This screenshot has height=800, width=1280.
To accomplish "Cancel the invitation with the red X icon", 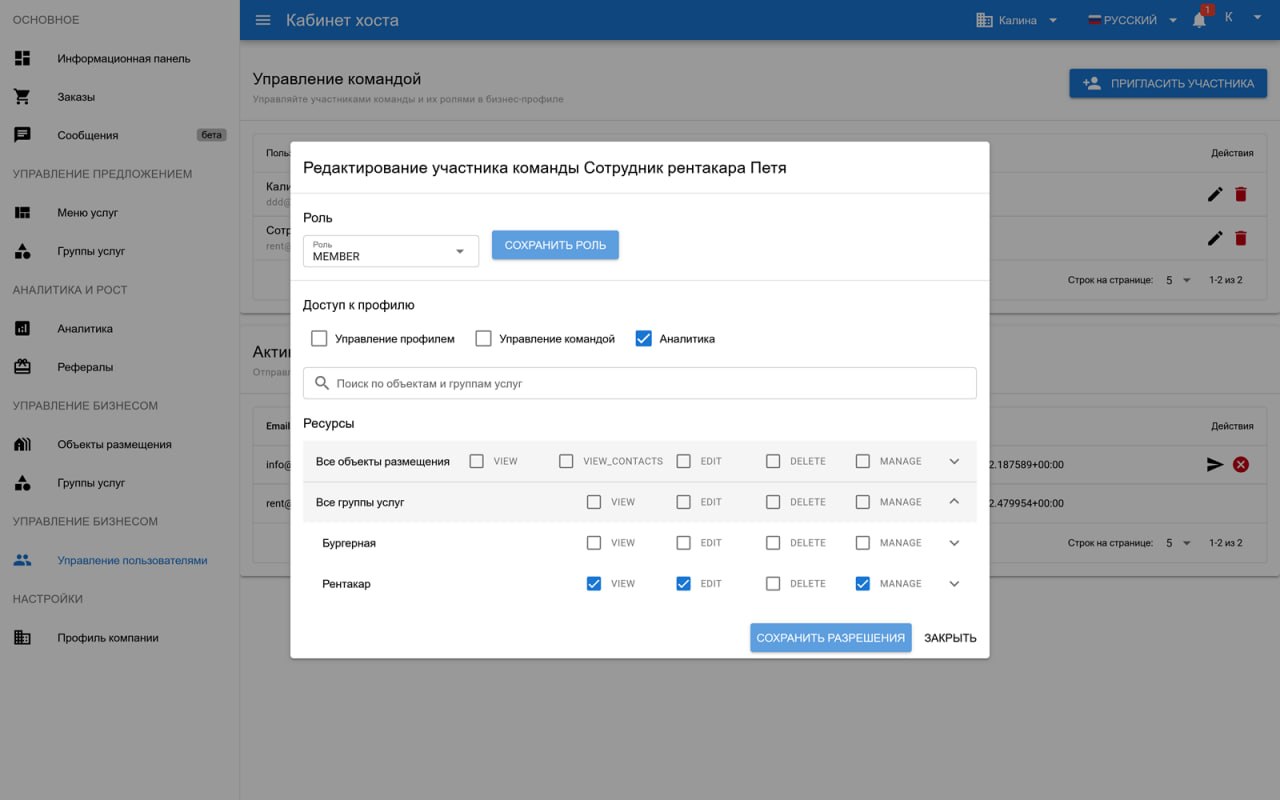I will tap(1241, 464).
